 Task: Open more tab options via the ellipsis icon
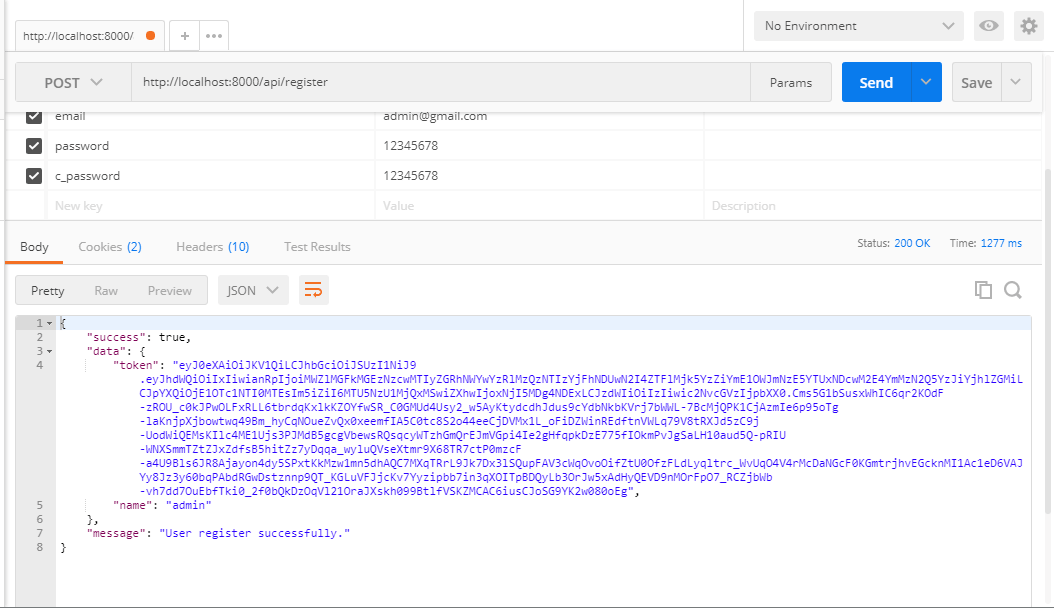212,33
